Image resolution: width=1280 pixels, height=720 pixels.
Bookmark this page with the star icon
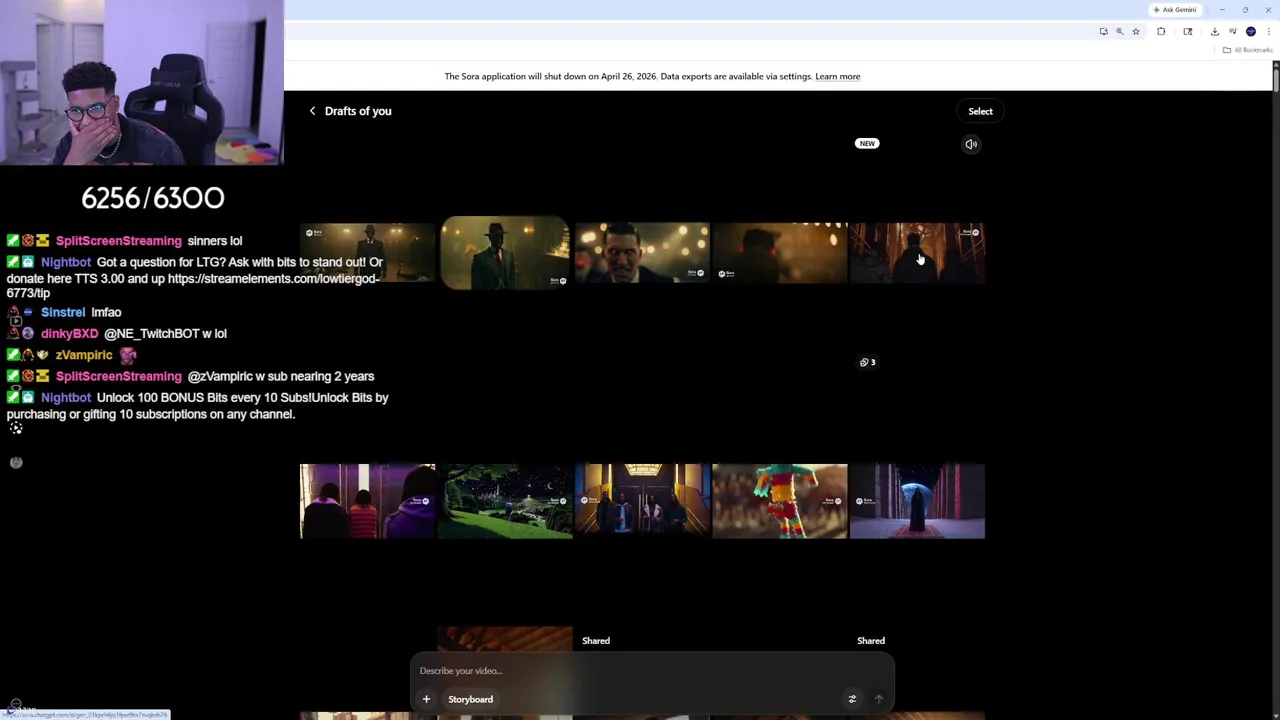click(x=1136, y=32)
